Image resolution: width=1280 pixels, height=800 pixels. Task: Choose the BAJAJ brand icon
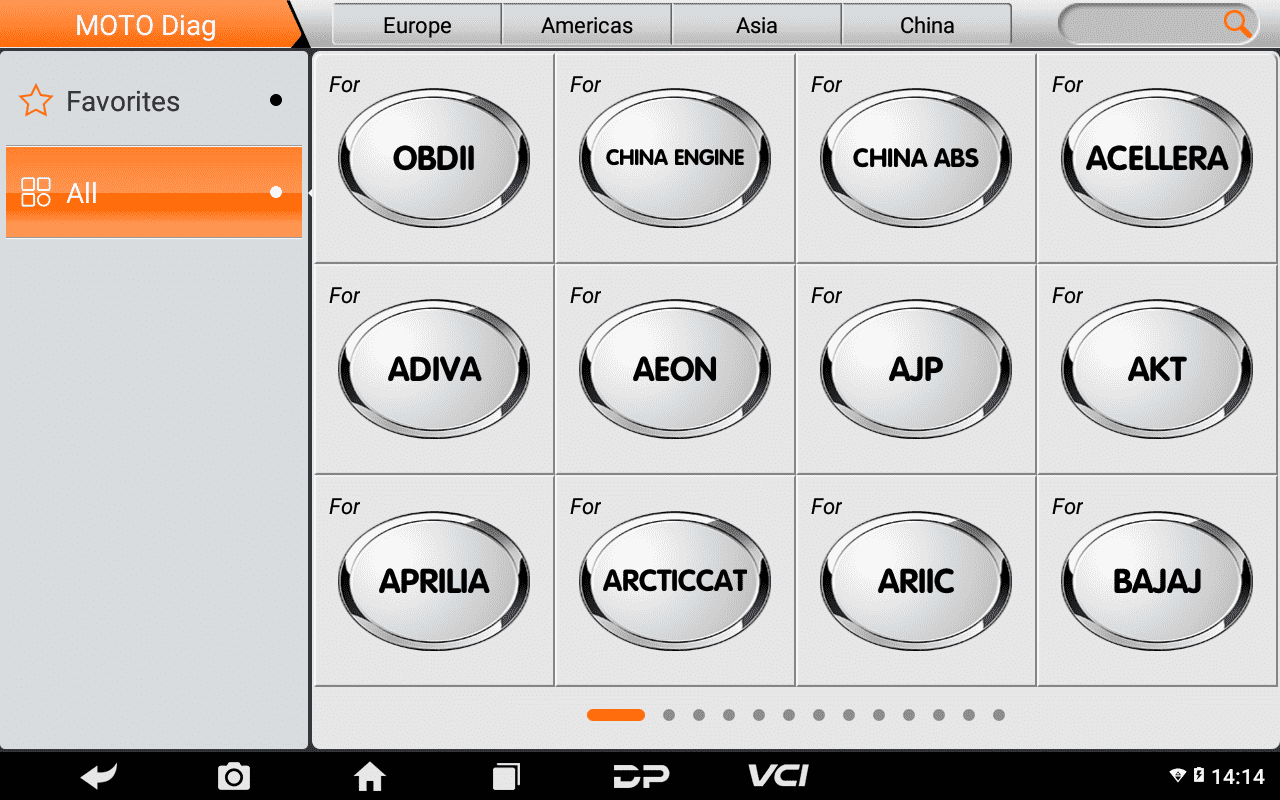1157,581
